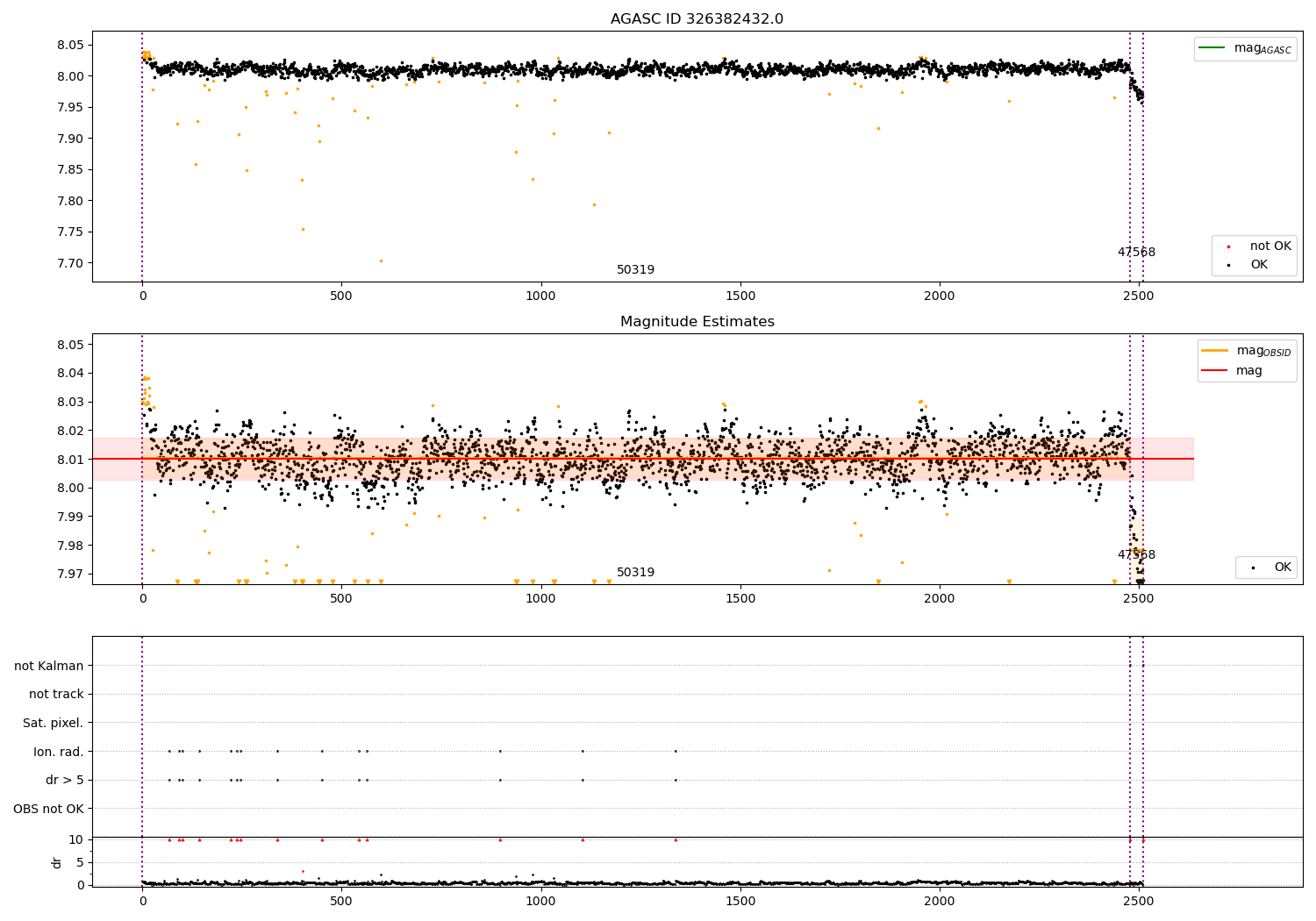The image size is (1316, 921).
Task: Click the '47568' annotation in Magnitude Estimates plot
Action: (x=1136, y=555)
